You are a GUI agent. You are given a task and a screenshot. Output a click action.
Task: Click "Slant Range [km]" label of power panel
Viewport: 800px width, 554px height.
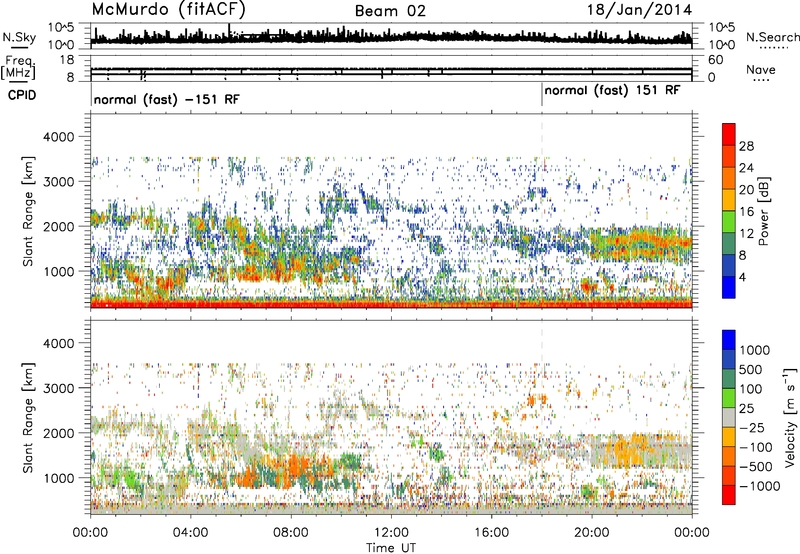29,211
